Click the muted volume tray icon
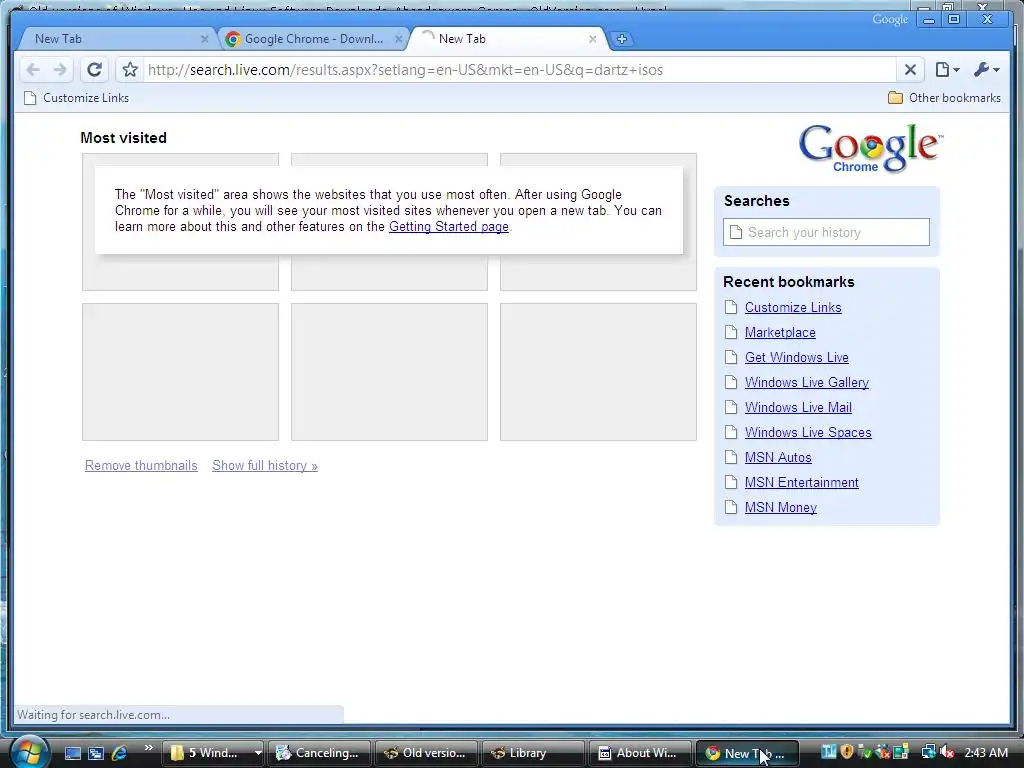 [x=947, y=752]
